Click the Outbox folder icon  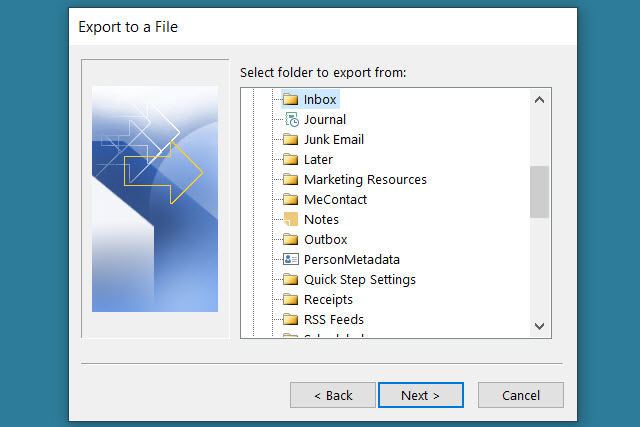click(x=291, y=240)
